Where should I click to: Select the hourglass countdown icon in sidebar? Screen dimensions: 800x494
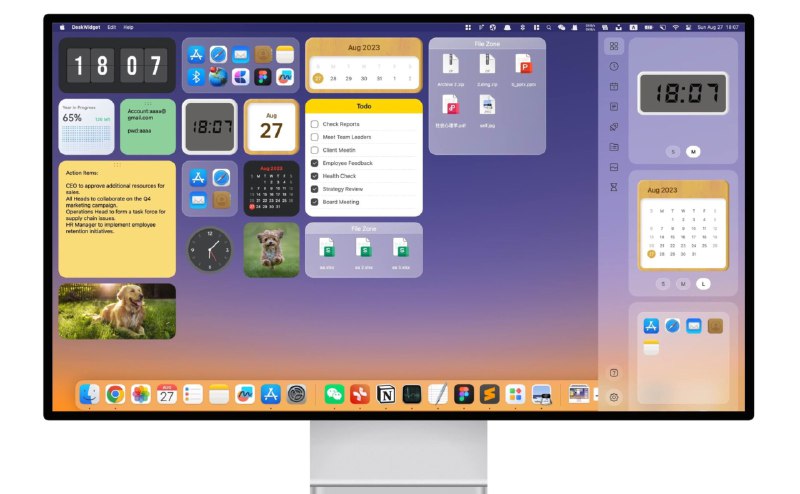614,186
